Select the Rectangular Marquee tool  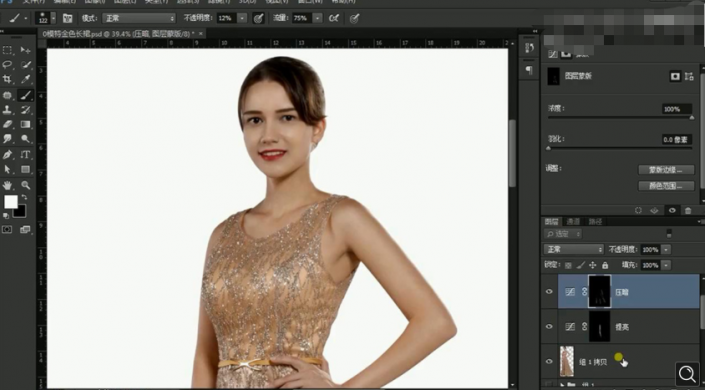(8, 50)
